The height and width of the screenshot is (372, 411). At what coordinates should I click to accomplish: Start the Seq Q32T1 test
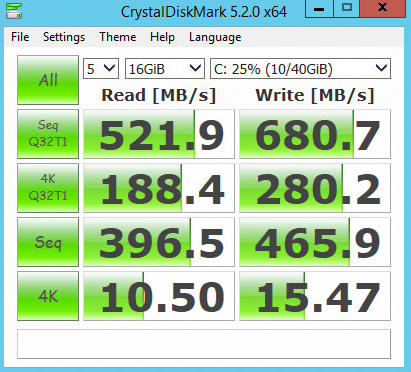(48, 134)
